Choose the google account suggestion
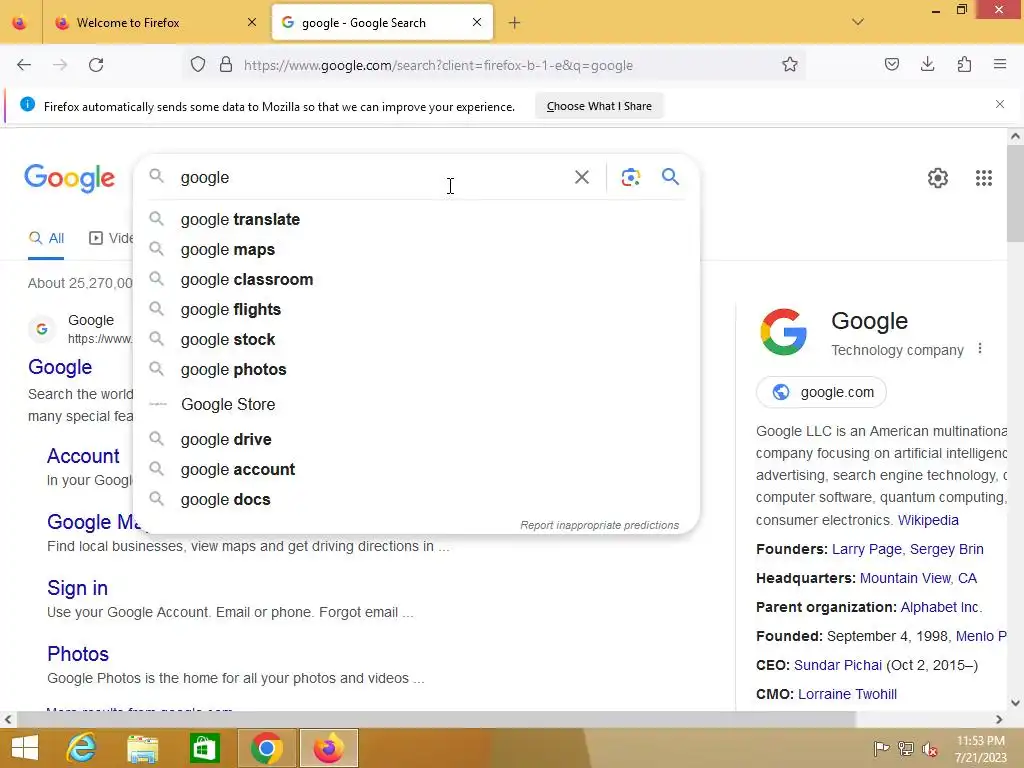The height and width of the screenshot is (768, 1024). pyautogui.click(x=416, y=470)
